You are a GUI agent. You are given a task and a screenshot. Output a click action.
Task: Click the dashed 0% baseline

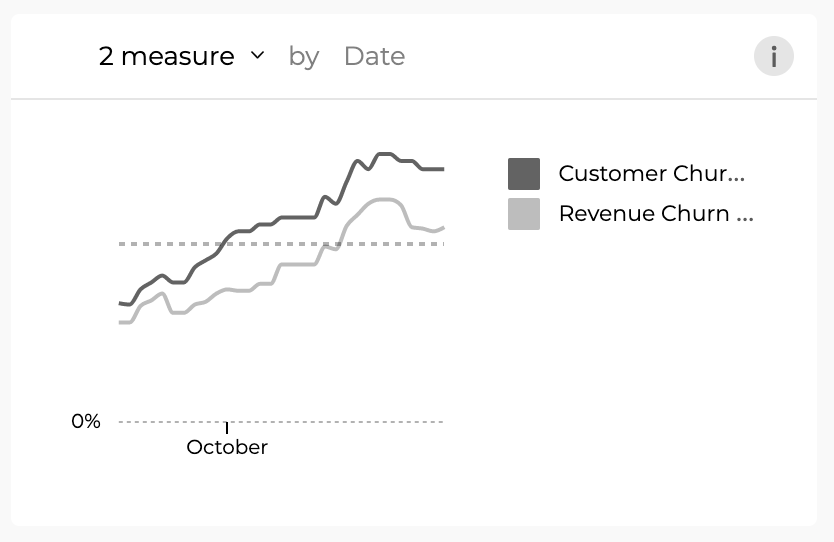pyautogui.click(x=281, y=422)
